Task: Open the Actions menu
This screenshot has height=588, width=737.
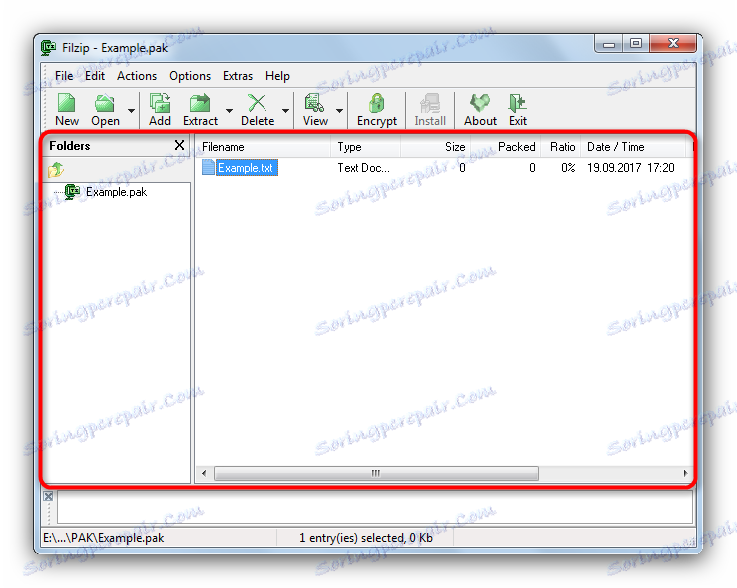Action: coord(137,76)
